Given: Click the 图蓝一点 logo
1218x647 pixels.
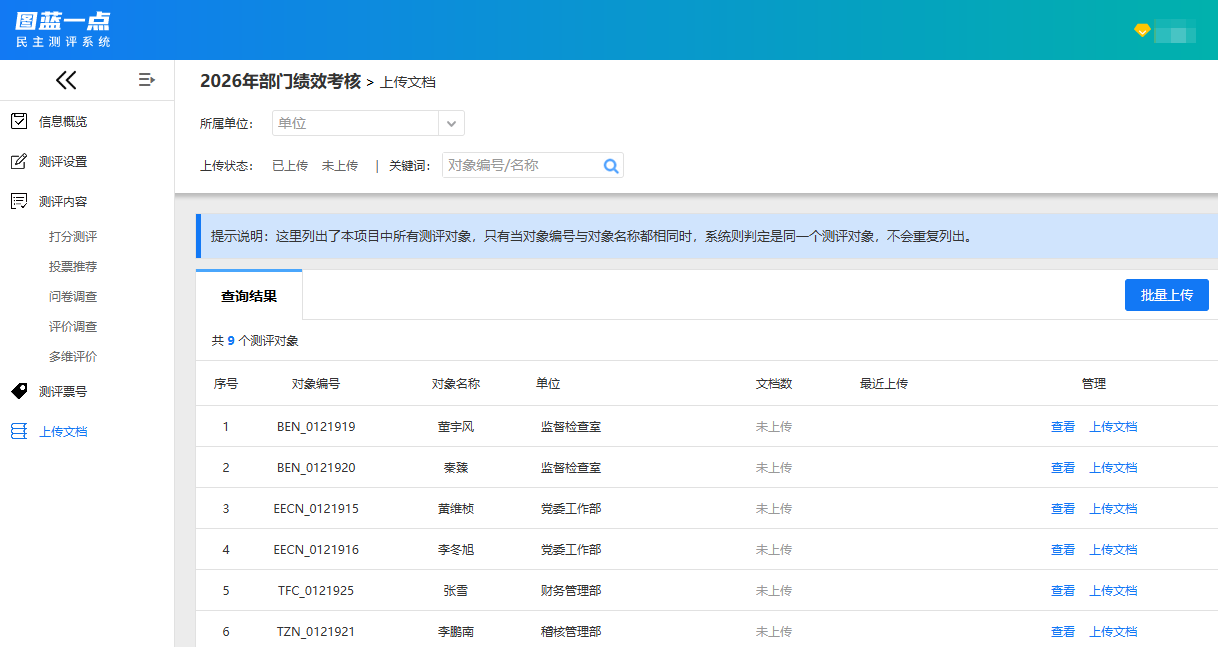Looking at the screenshot, I should [x=63, y=29].
